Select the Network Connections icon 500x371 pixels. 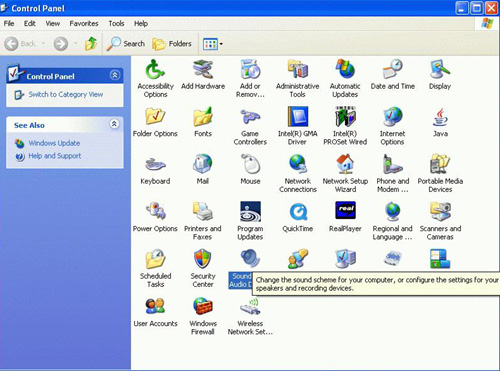click(298, 164)
